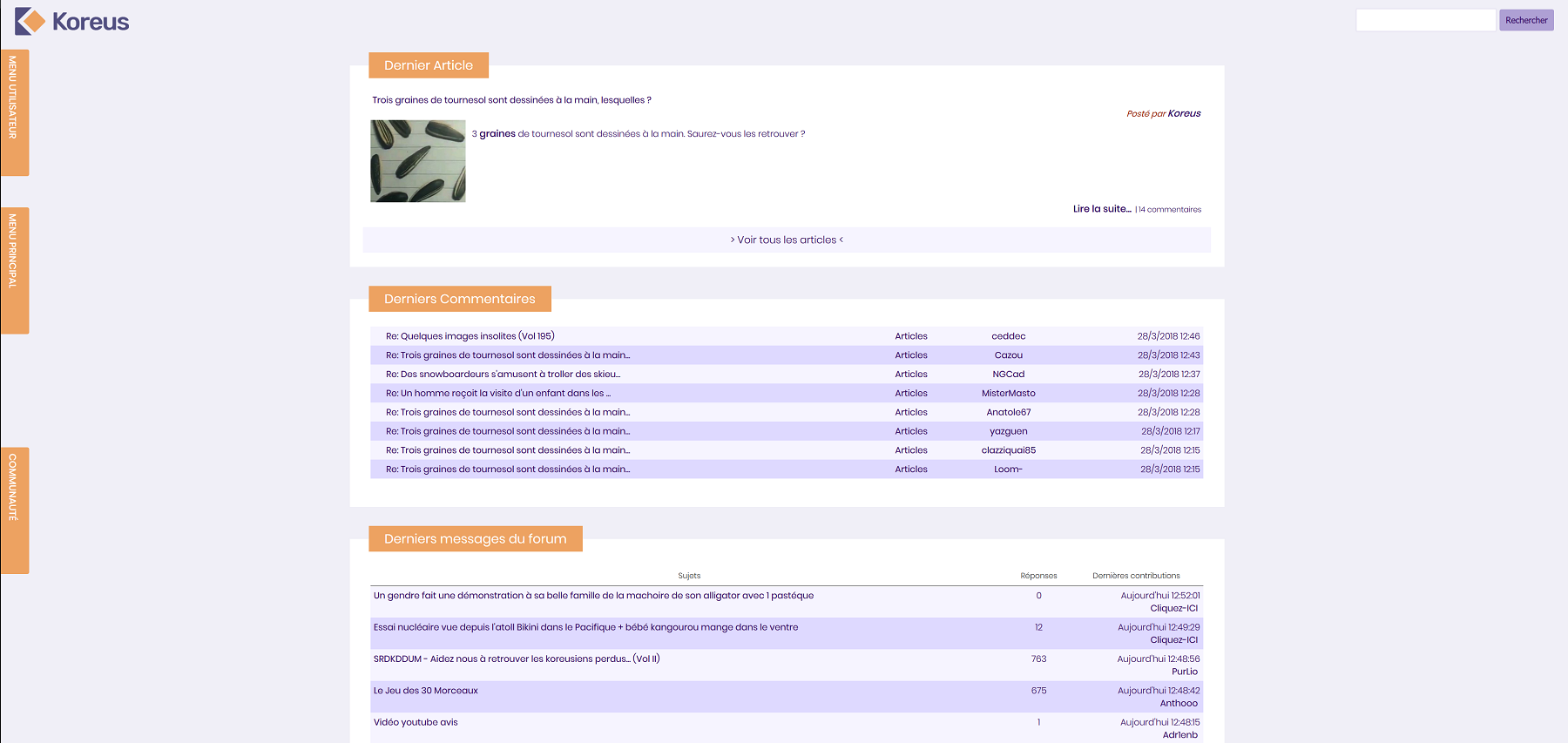Open the SRDKDDUM forum thread
1568x743 pixels.
pos(517,659)
